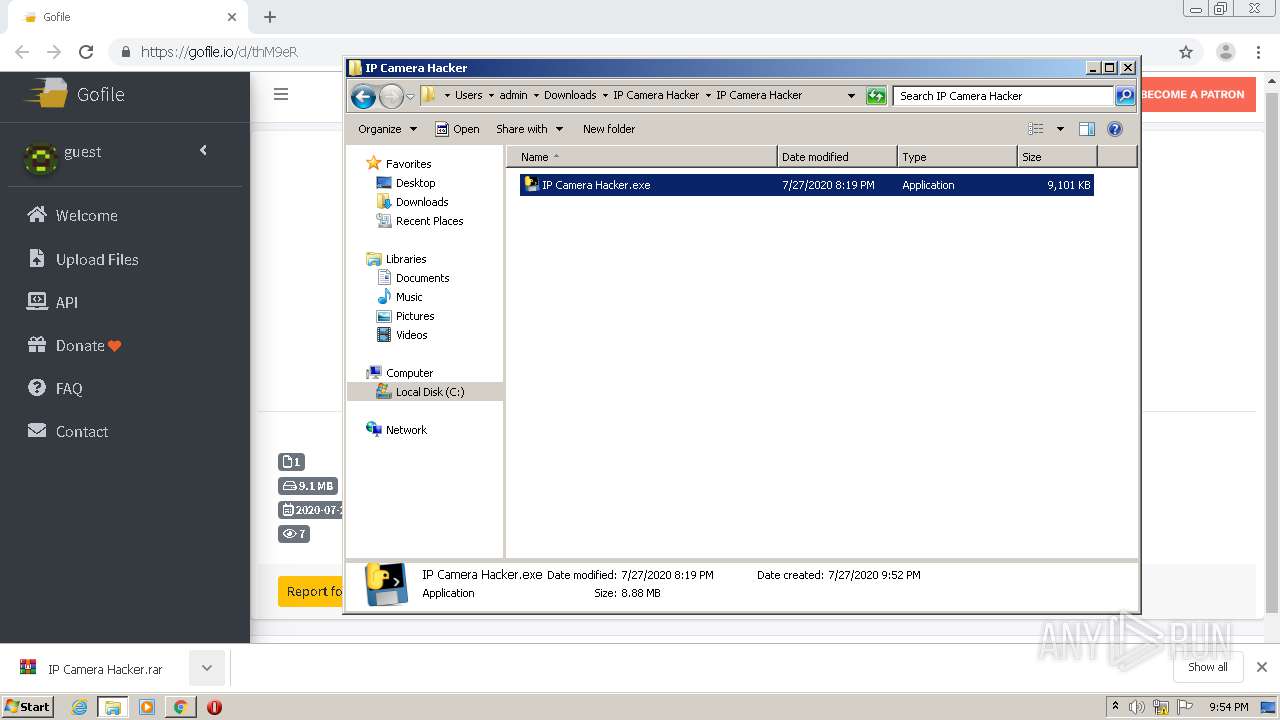Click Users in the address breadcrumb
The image size is (1280, 720).
click(x=468, y=96)
